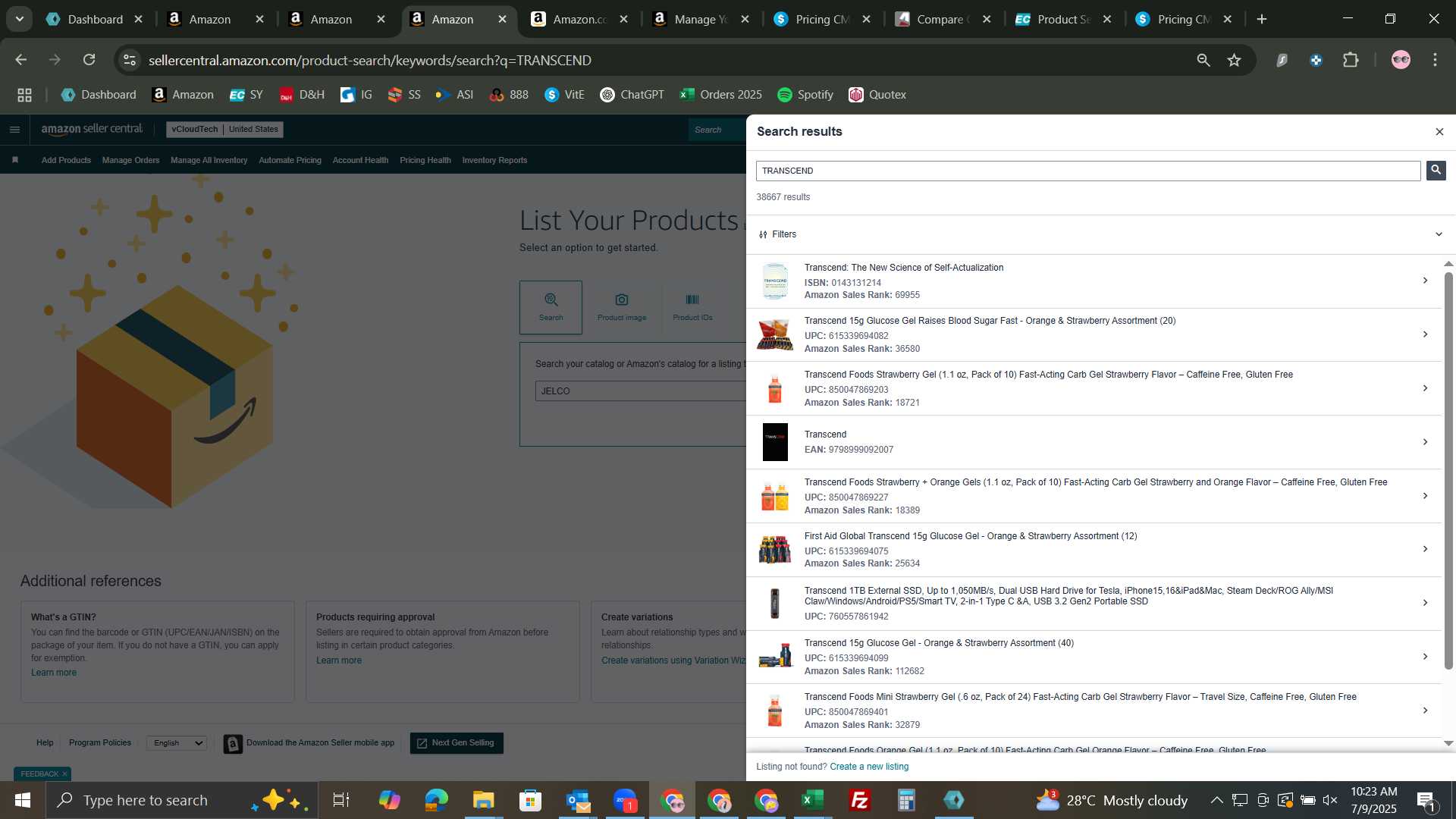Open a new browser tab
Screen dimensions: 1456x819
pyautogui.click(x=1262, y=19)
